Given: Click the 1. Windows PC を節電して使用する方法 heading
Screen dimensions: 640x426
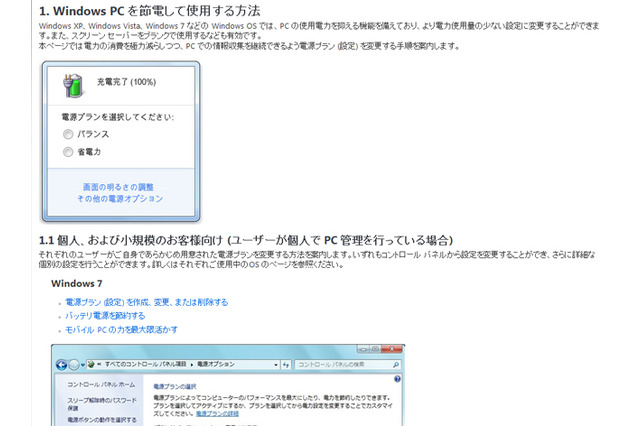Looking at the screenshot, I should pos(150,11).
